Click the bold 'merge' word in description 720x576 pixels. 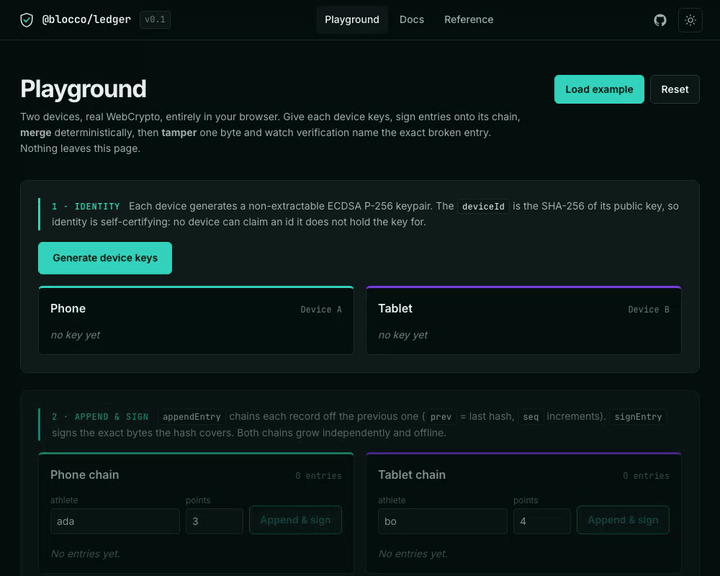tap(36, 133)
